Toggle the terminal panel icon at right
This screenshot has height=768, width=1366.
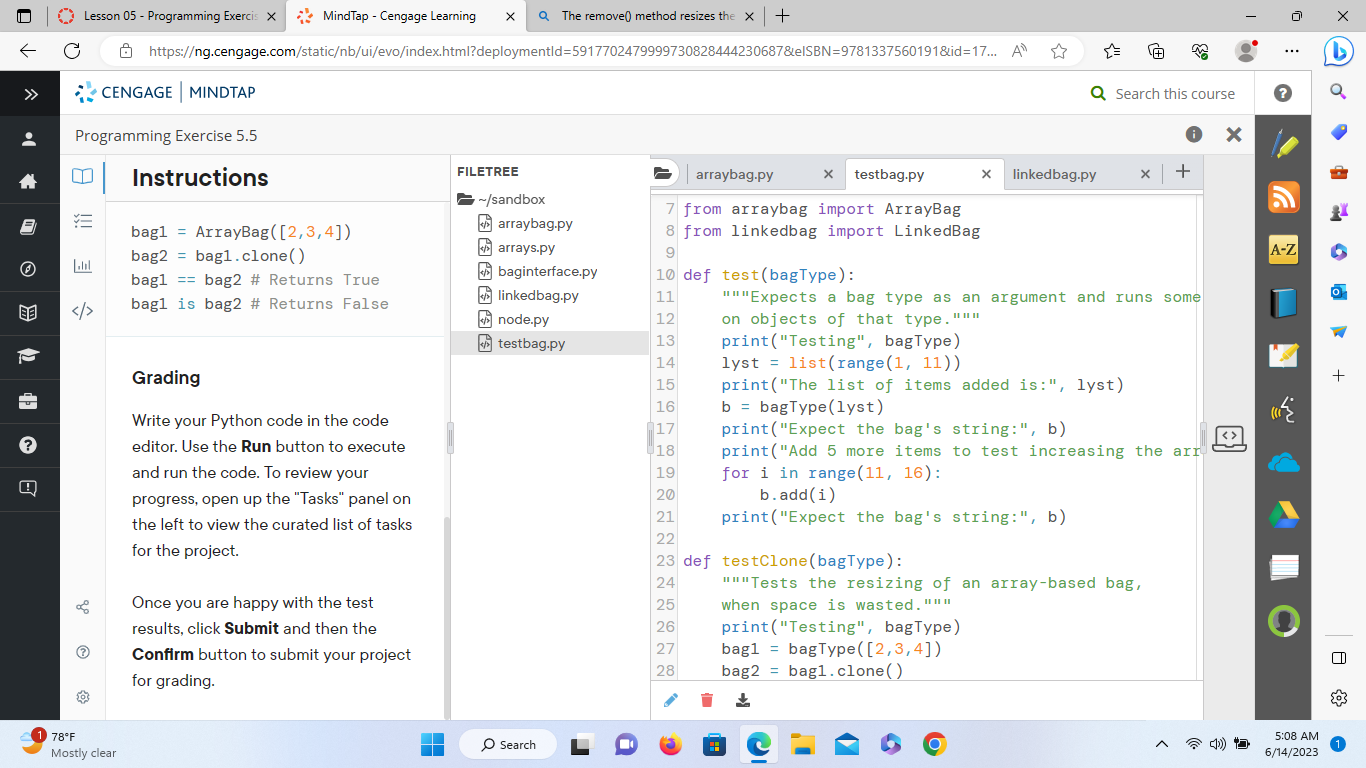1229,437
